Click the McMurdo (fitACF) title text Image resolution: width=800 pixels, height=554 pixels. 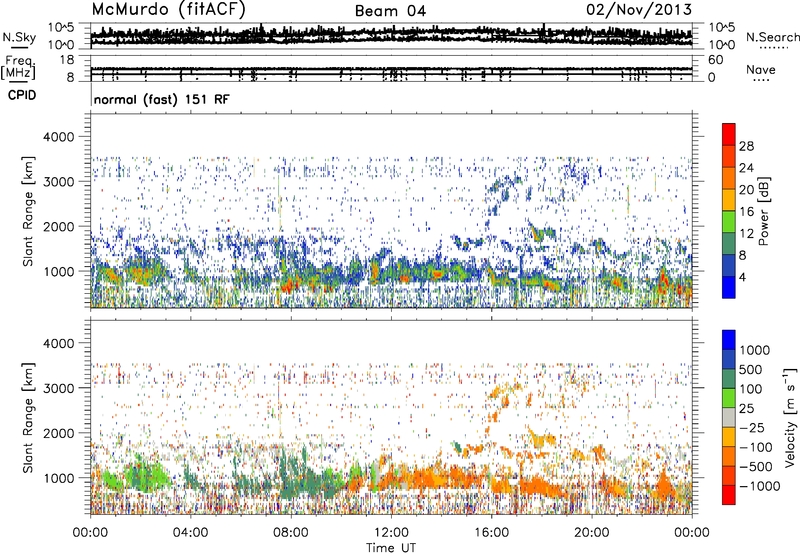click(x=168, y=9)
